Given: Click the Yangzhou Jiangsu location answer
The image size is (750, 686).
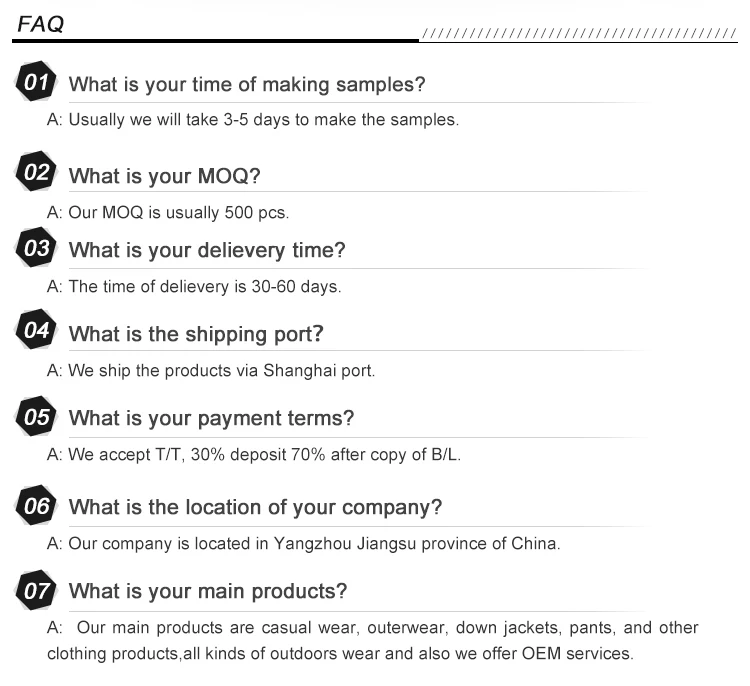Looking at the screenshot, I should point(304,544).
